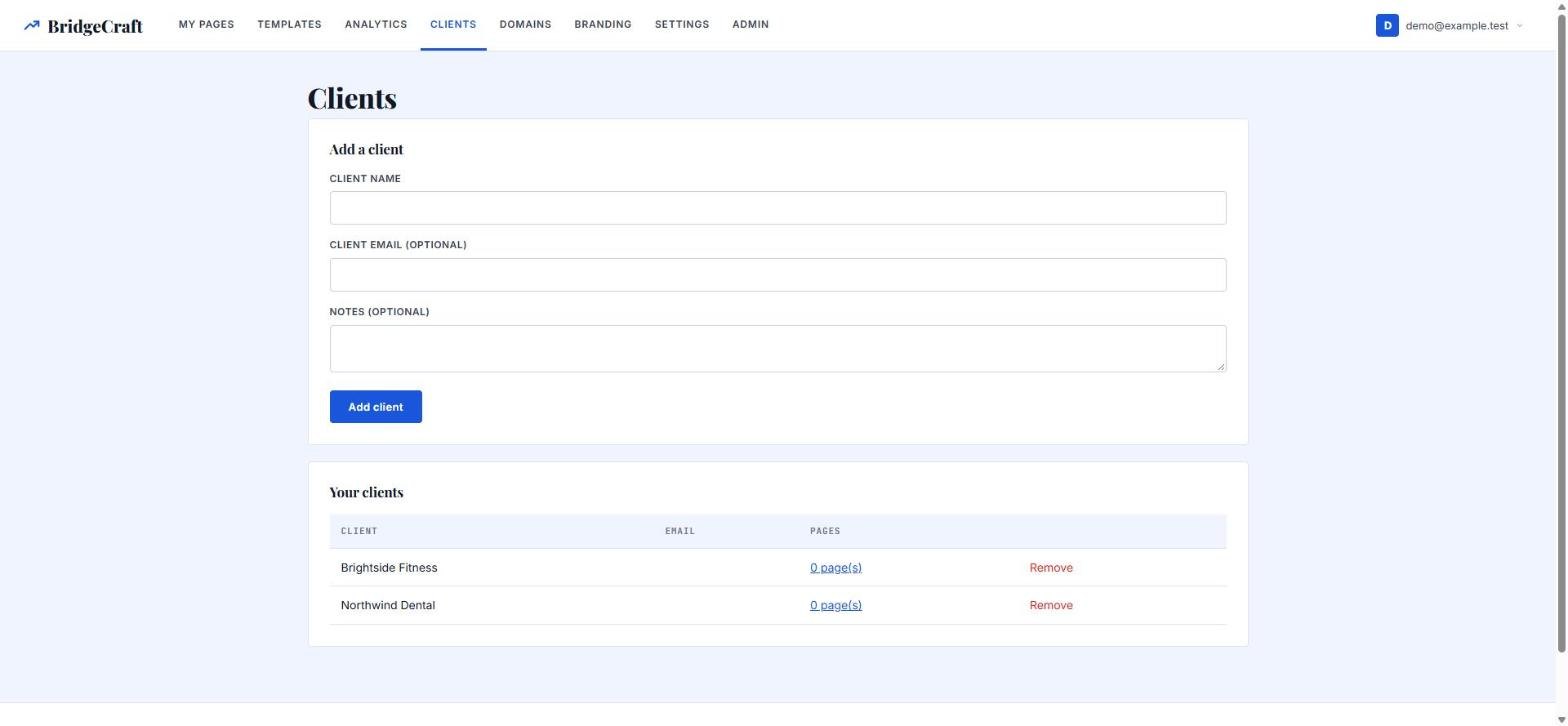
Task: Click the scrollbar down arrow
Action: pos(1562,720)
